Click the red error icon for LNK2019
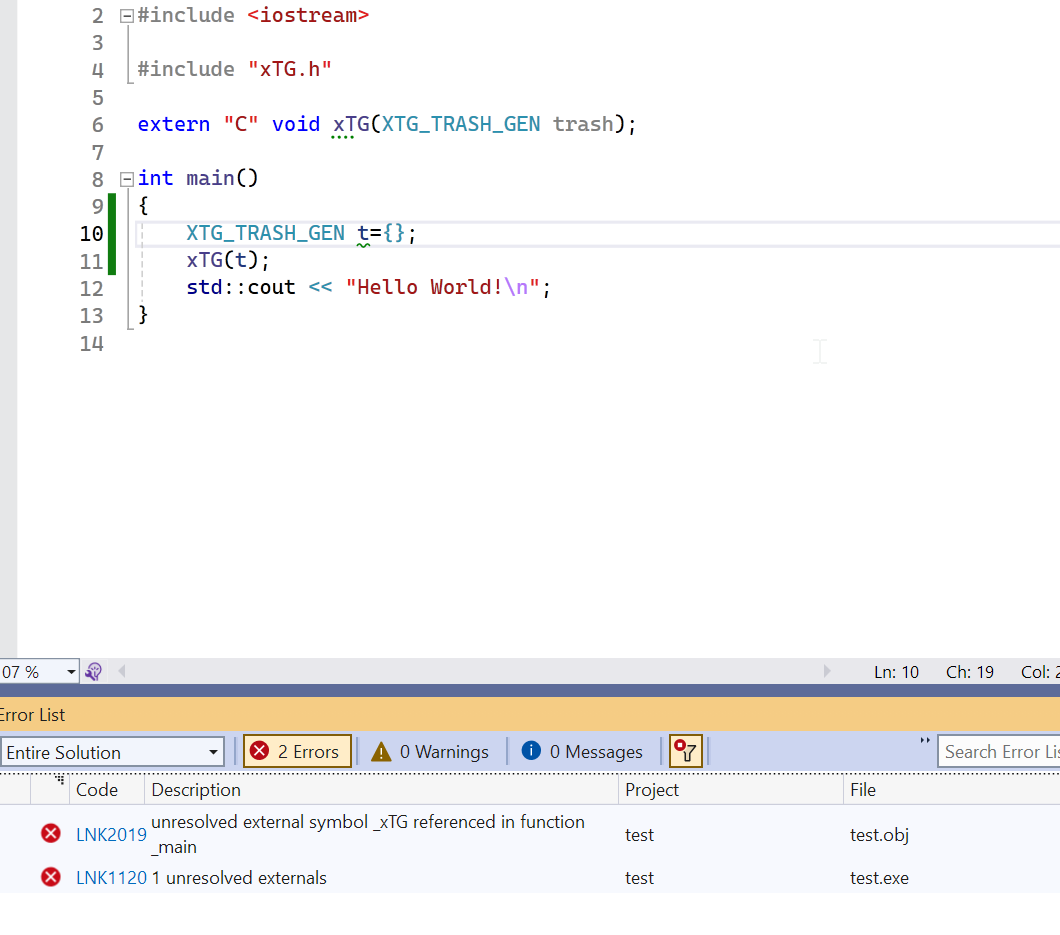 (x=50, y=833)
